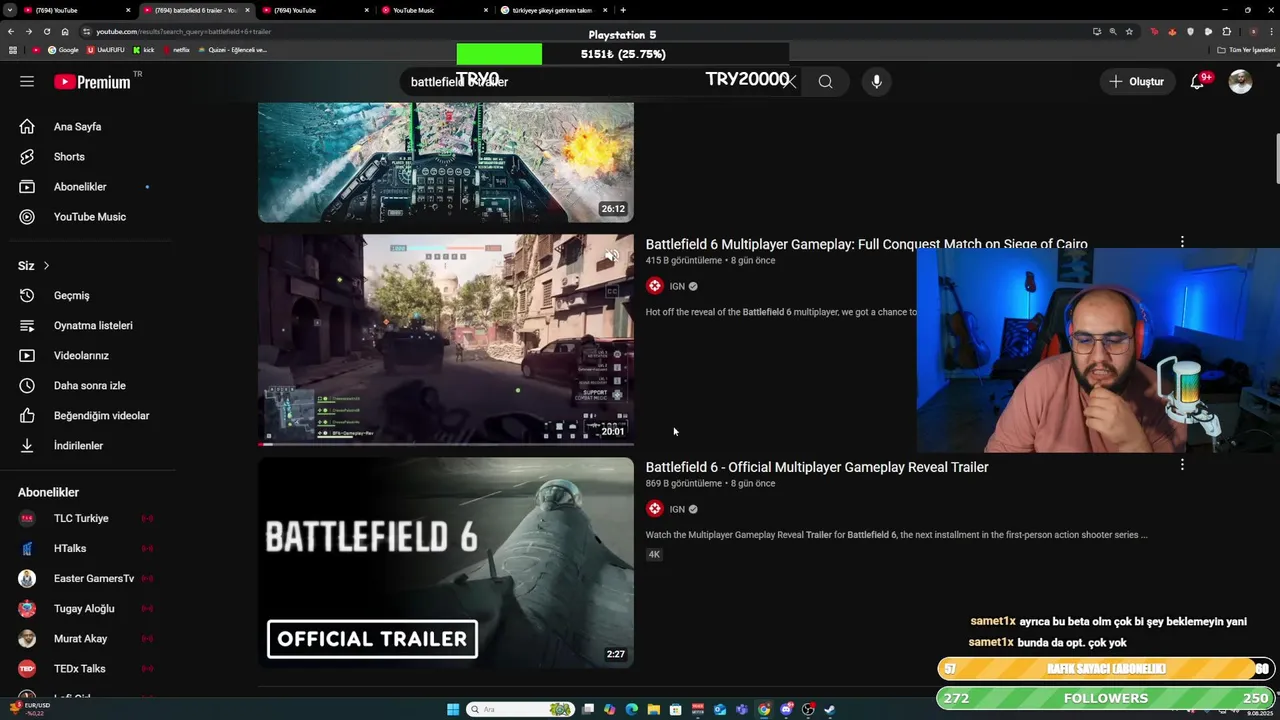Open the Oluştur create button
Viewport: 1280px width, 720px height.
(x=1137, y=82)
